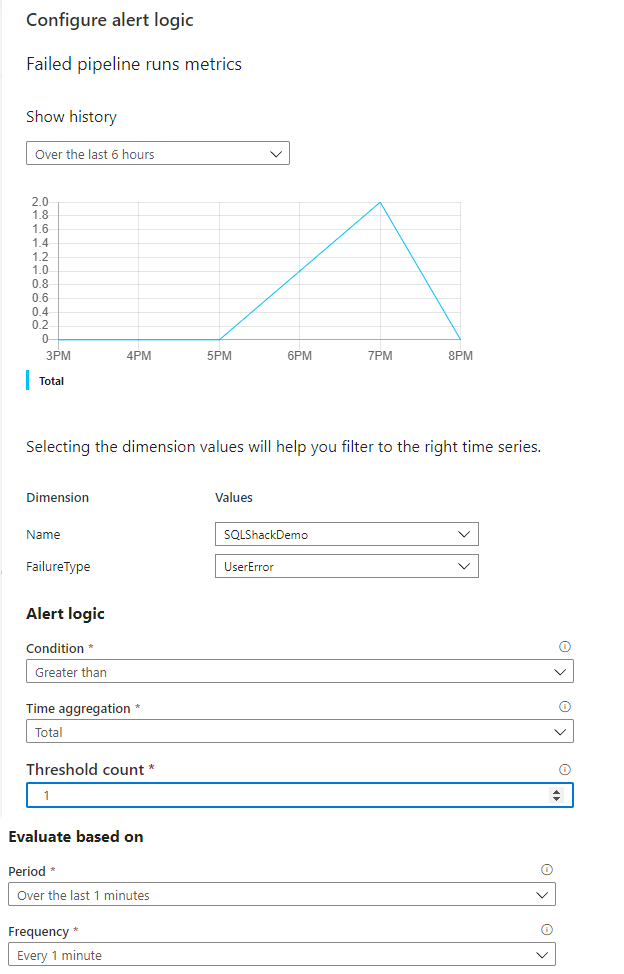
Task: Open the Name dimension dropdown
Action: 346,534
